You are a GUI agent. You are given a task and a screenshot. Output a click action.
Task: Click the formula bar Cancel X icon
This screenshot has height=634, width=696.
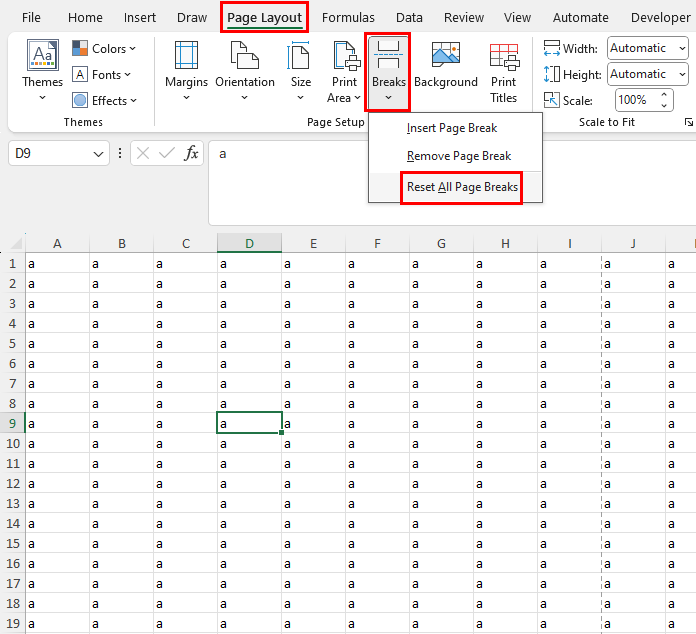tap(143, 153)
